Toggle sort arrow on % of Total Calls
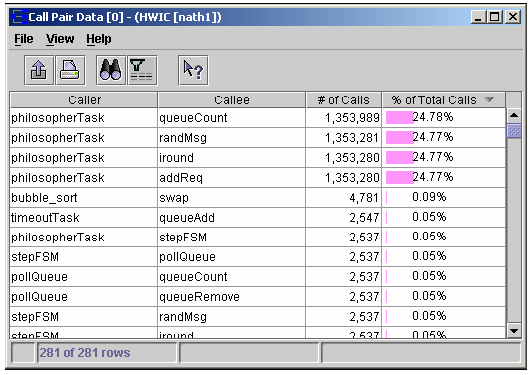 point(489,99)
